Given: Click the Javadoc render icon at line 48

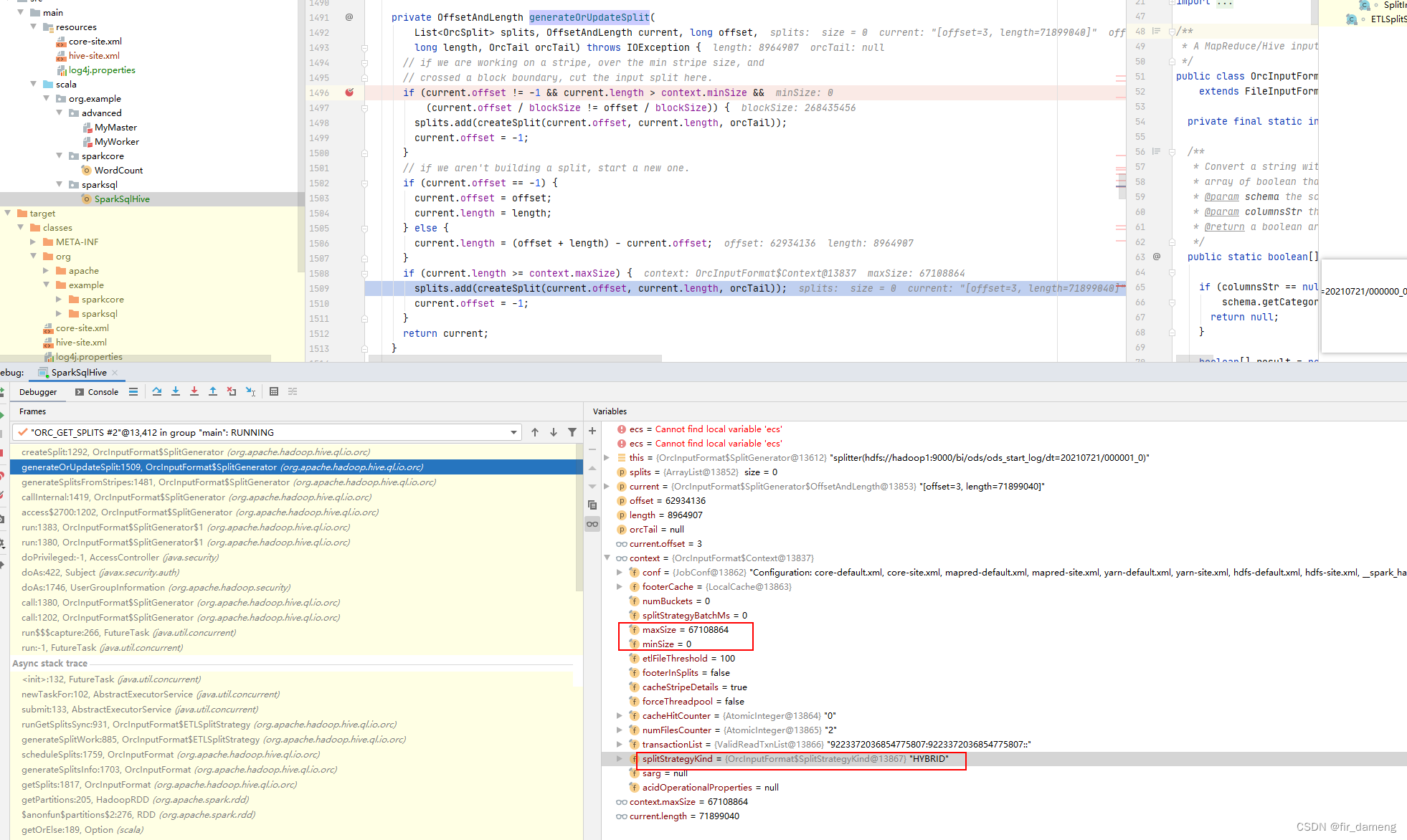Looking at the screenshot, I should pyautogui.click(x=1156, y=31).
